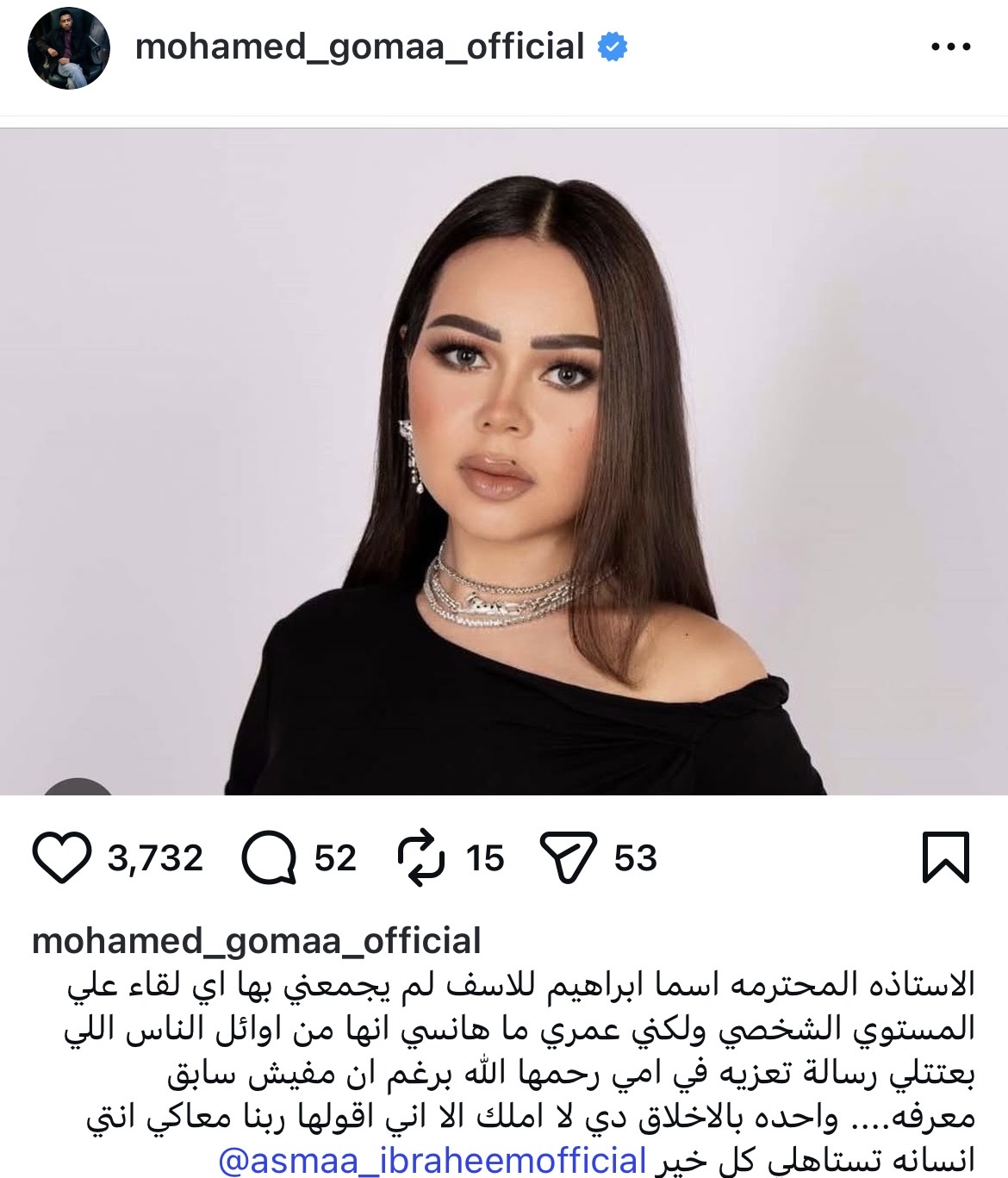This screenshot has width=1008, height=1178.
Task: Open mohamed_gomaa_official username in the header
Action: [x=360, y=47]
